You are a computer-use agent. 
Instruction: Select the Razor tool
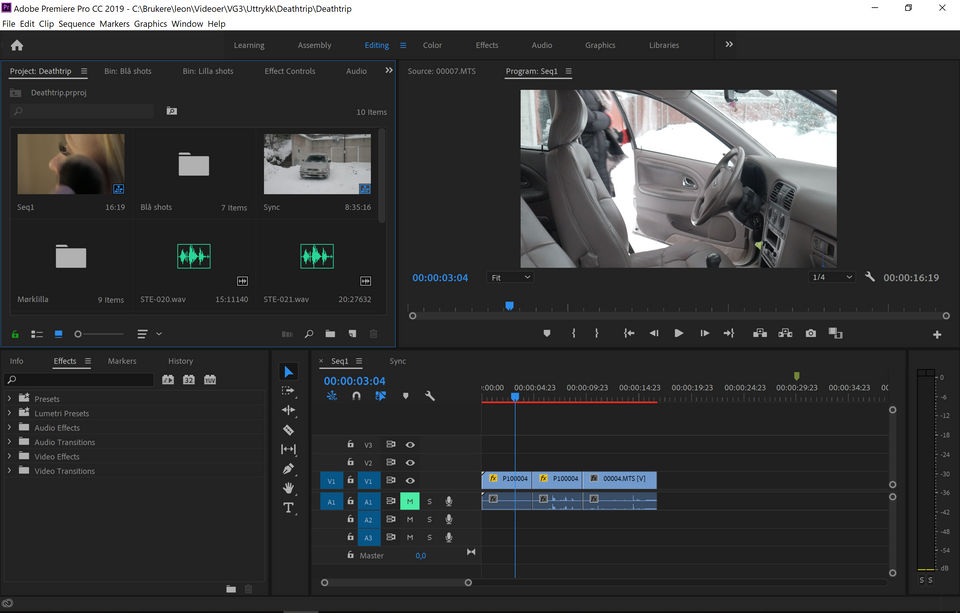click(x=289, y=430)
